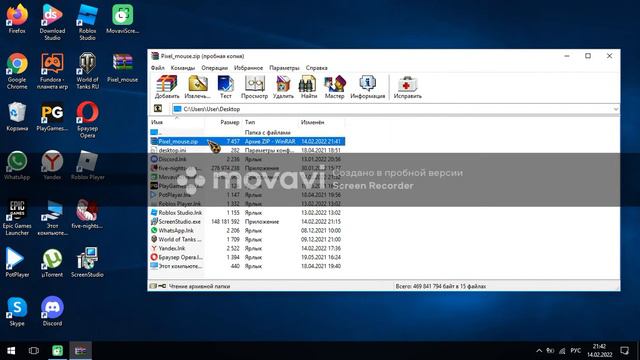
Task: Expand the address path dropdown arrow
Action: 616,109
